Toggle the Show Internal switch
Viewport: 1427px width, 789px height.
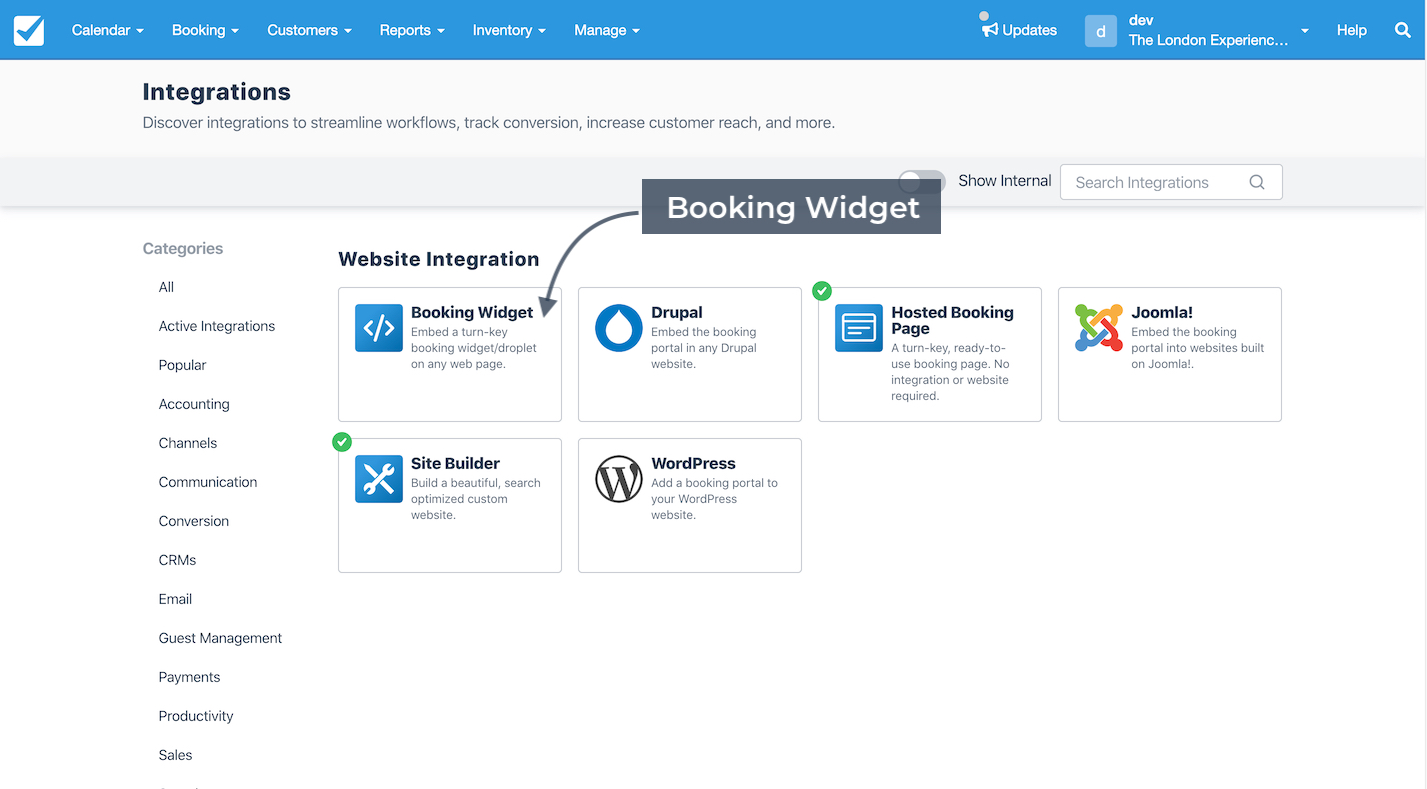(x=922, y=181)
